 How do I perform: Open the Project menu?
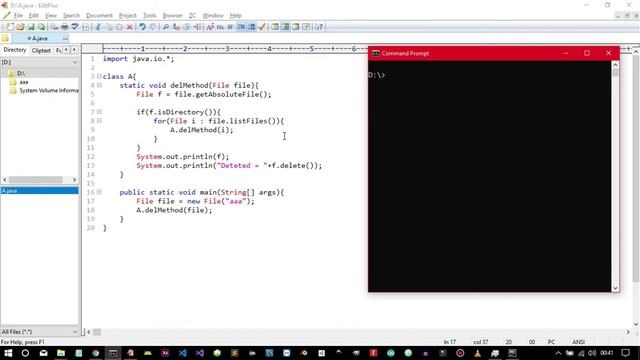pos(127,16)
